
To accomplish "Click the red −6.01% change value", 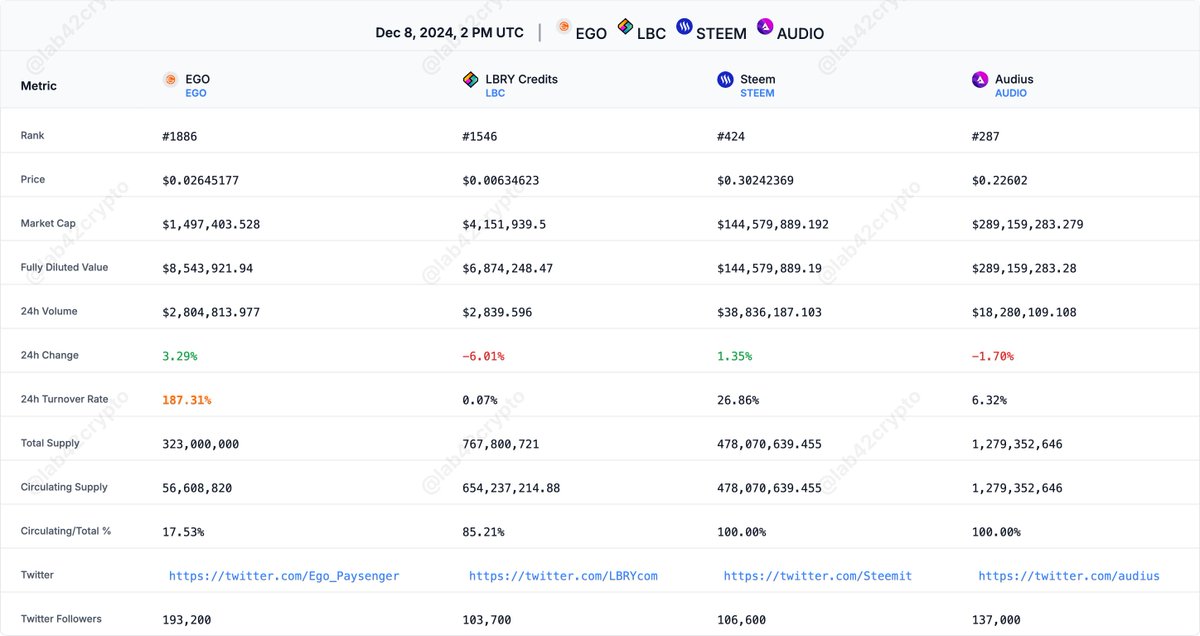I will click(483, 356).
